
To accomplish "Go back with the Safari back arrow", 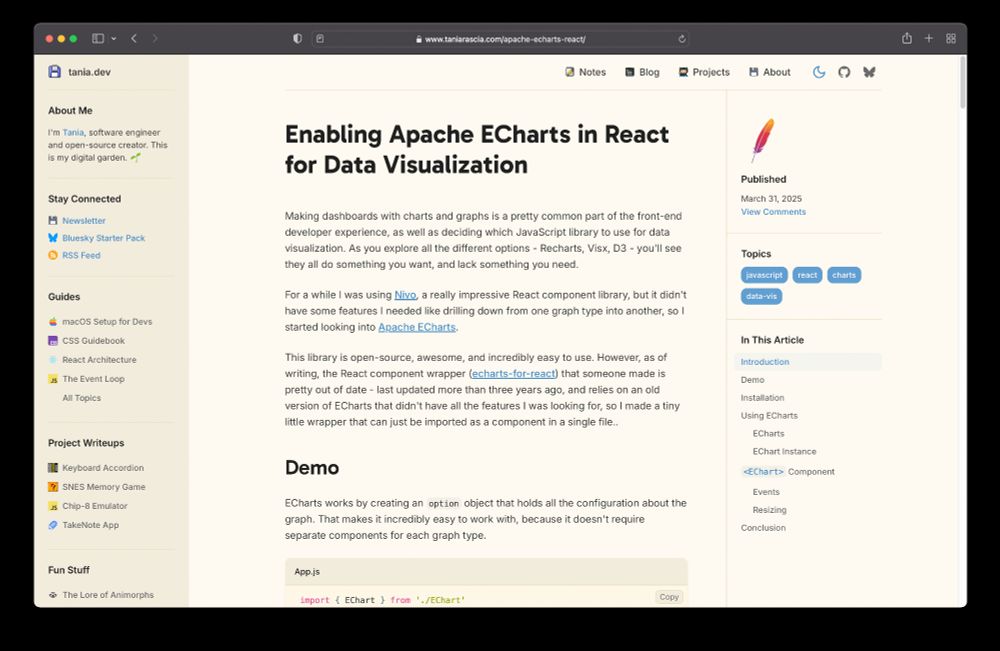I will [134, 39].
